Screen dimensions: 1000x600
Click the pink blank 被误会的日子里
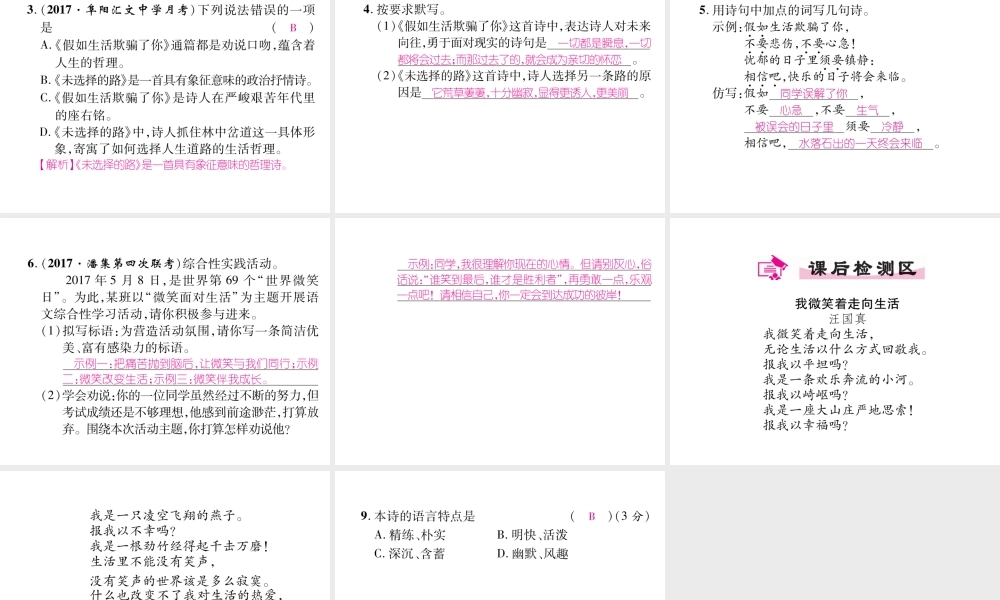(794, 127)
